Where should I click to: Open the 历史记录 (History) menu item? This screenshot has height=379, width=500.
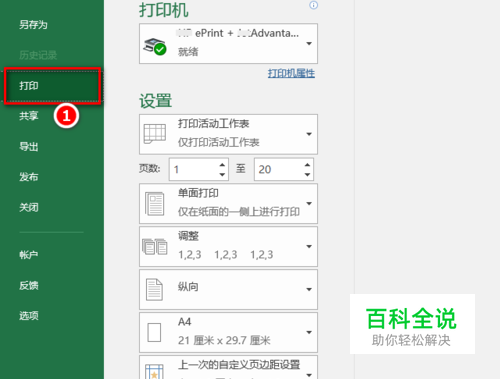point(38,55)
